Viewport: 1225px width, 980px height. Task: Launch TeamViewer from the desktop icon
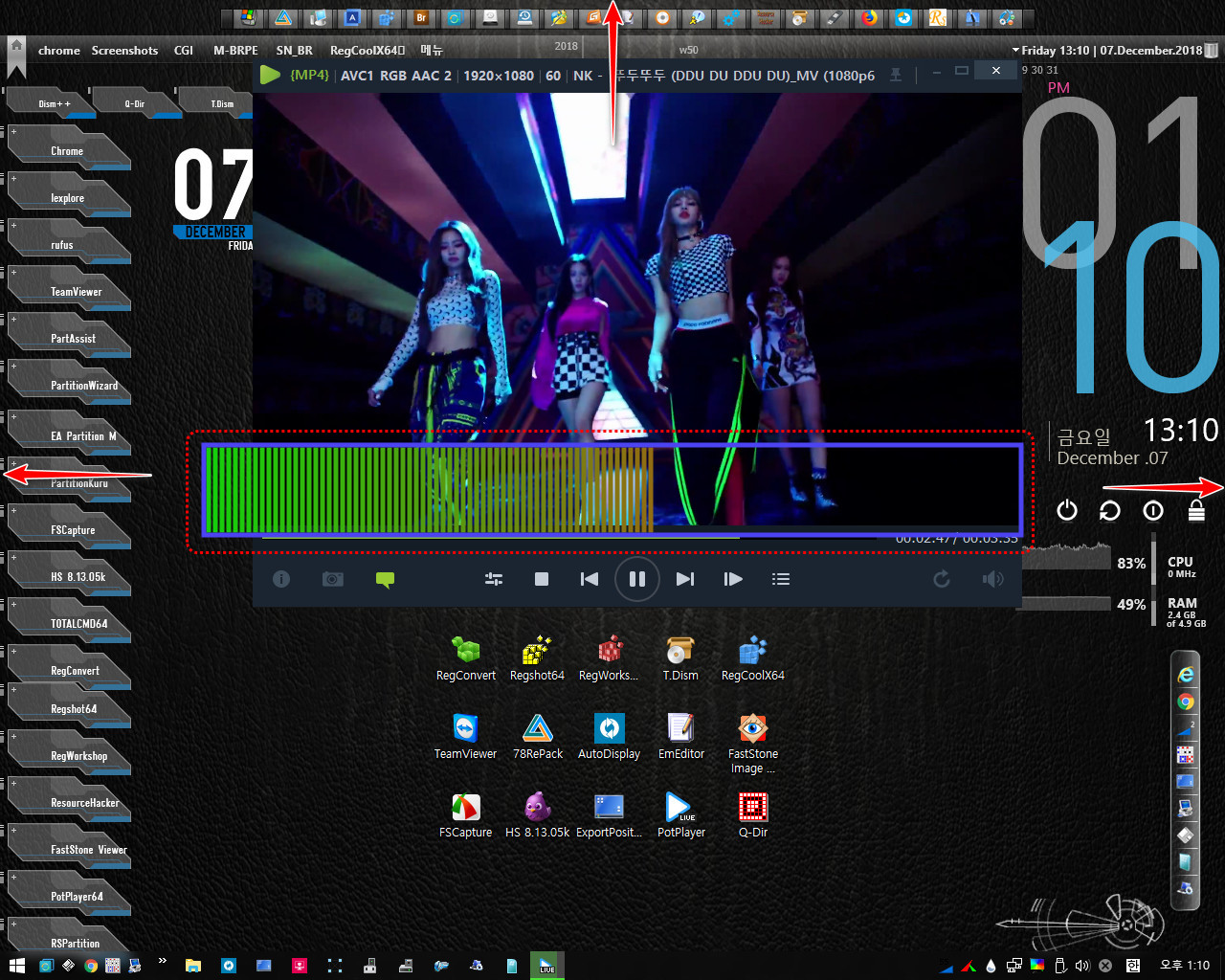[x=466, y=737]
